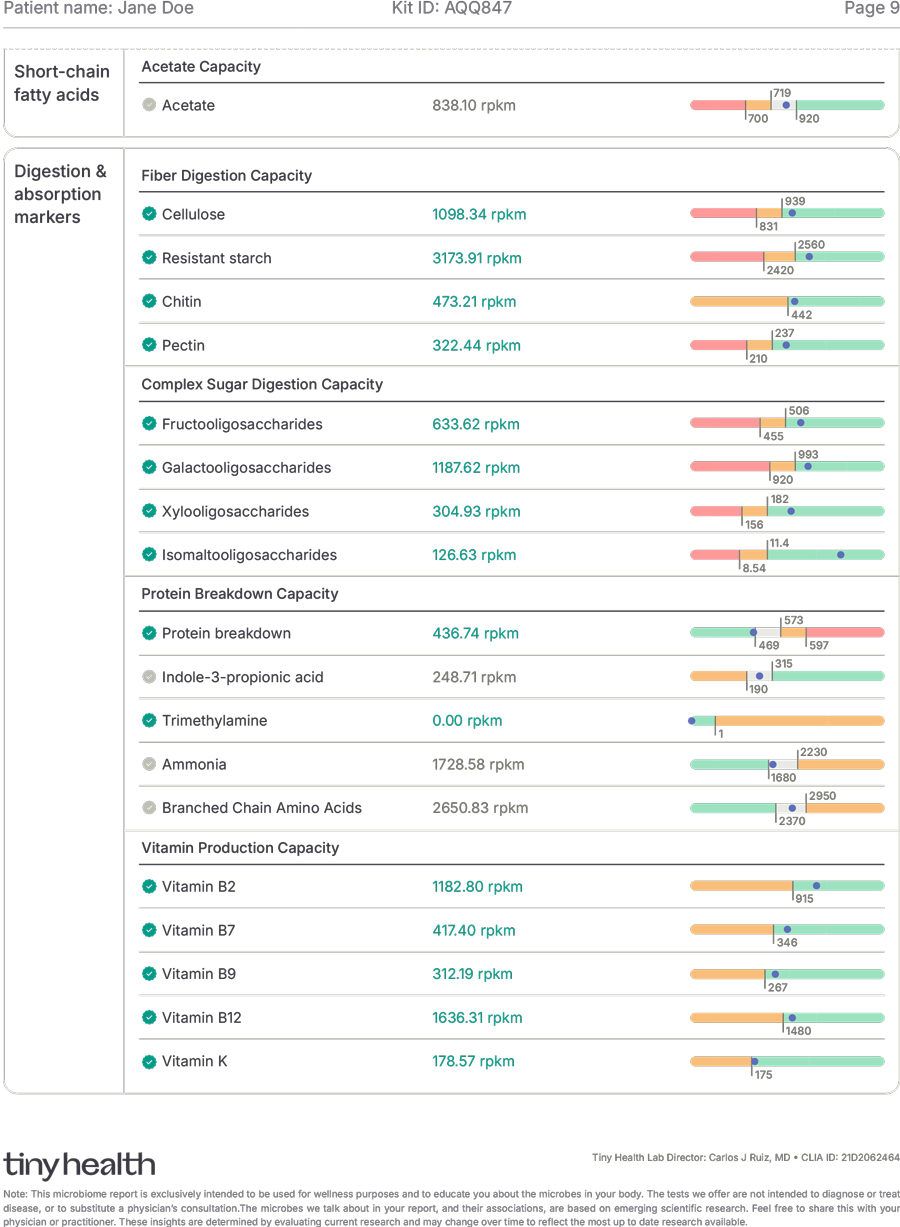Click the Protein Breakdown Capacity heading

[x=240, y=594]
